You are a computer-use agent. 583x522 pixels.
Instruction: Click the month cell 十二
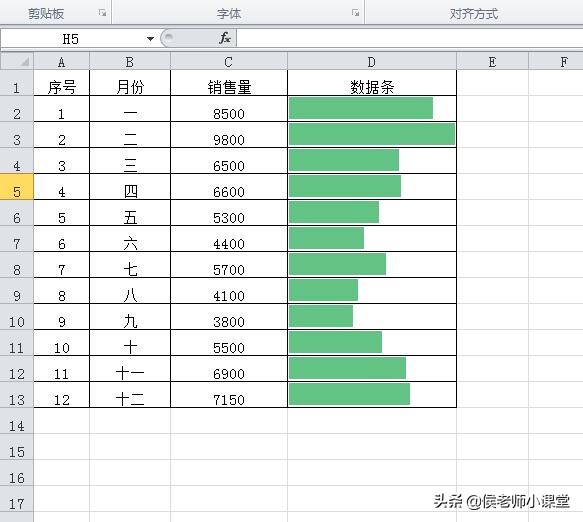click(x=130, y=395)
